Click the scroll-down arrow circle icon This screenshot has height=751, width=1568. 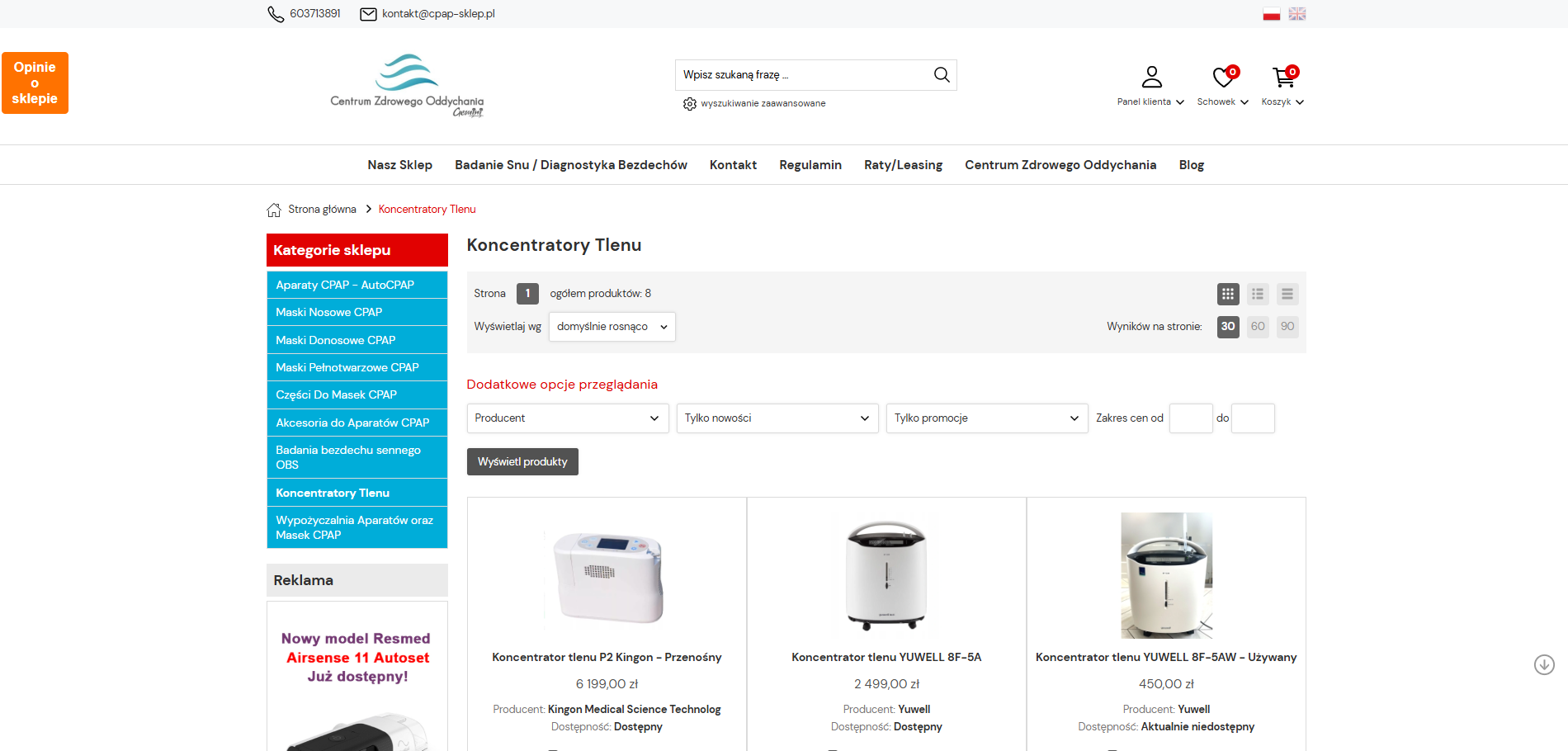(x=1544, y=664)
